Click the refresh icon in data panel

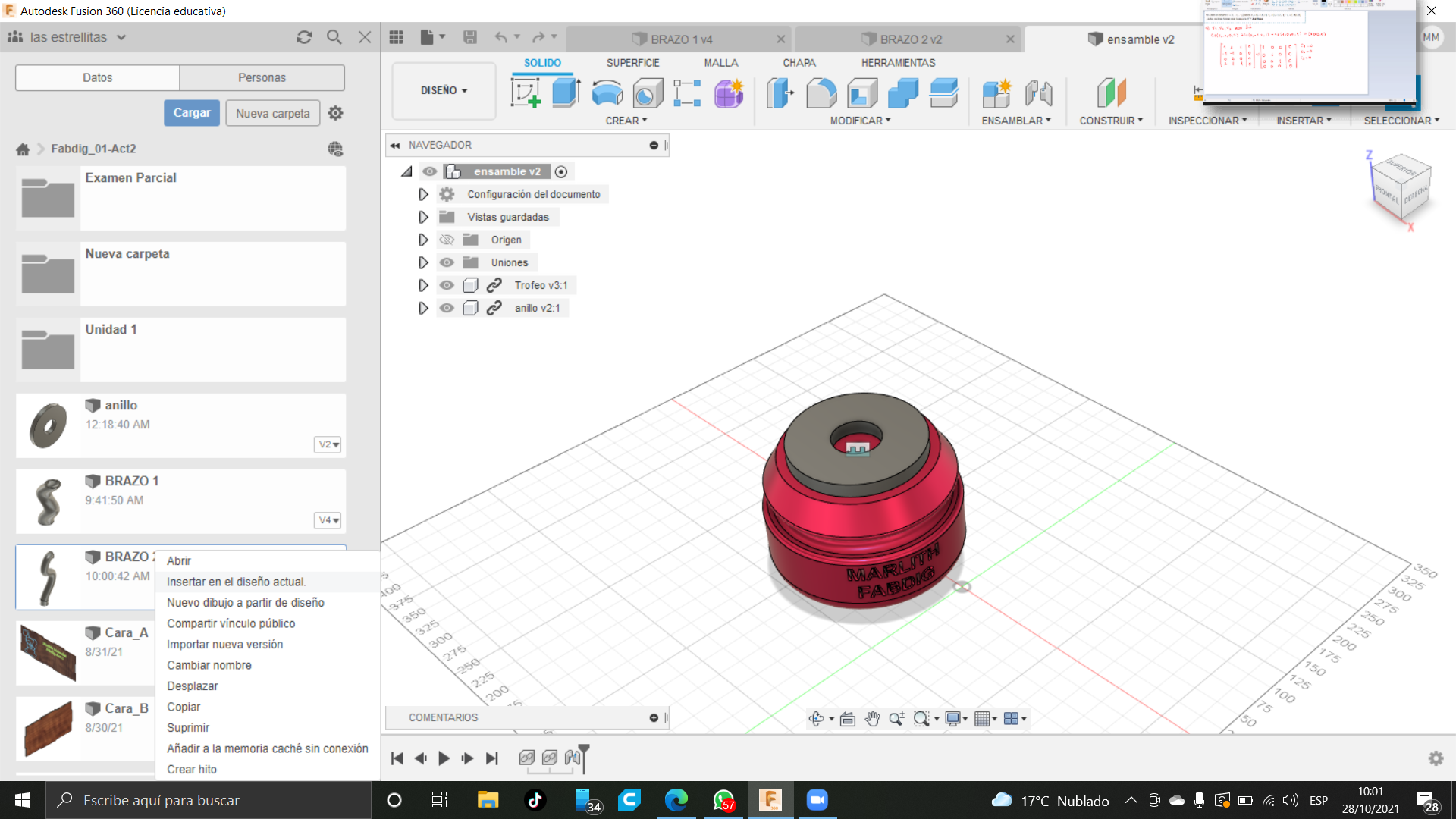click(304, 37)
